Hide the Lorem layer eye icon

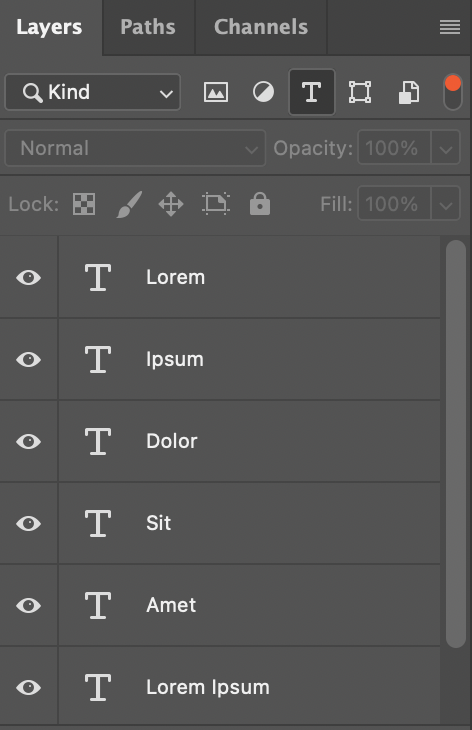click(x=28, y=277)
